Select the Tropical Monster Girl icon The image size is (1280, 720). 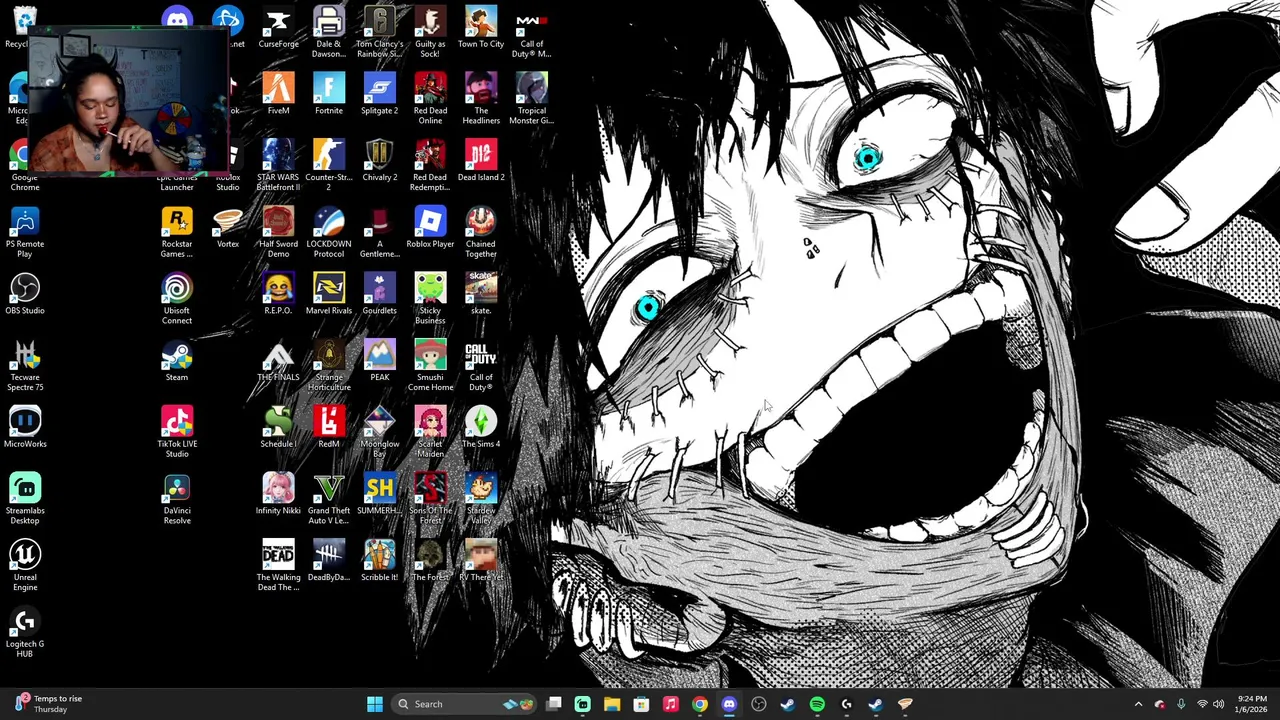[x=531, y=99]
